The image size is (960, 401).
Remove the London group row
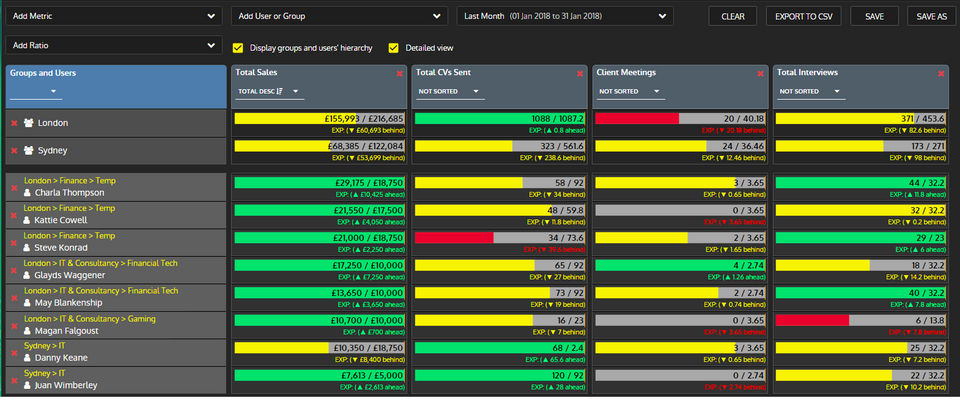pyautogui.click(x=14, y=123)
